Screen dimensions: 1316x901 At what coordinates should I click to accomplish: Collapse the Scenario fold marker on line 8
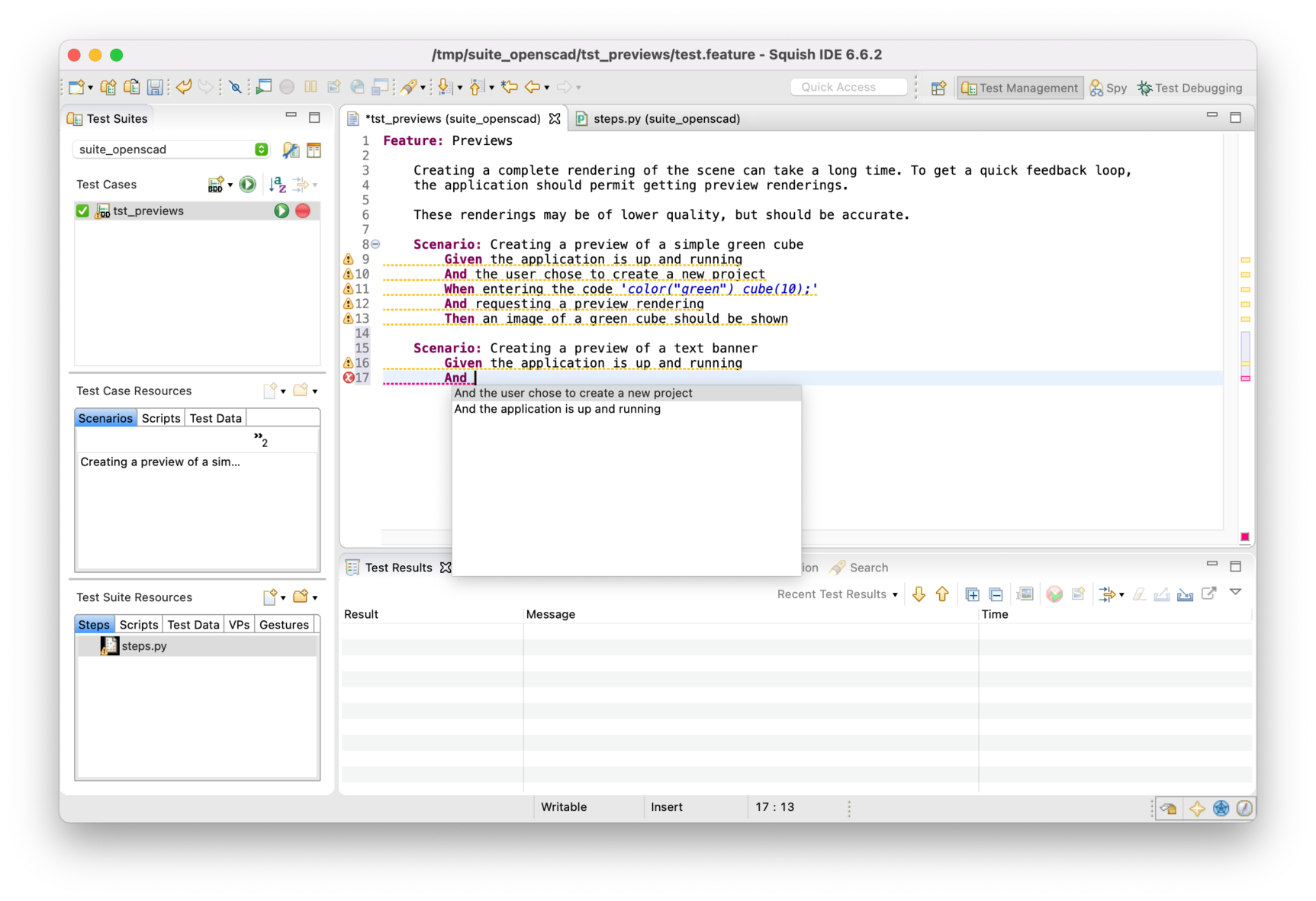pyautogui.click(x=375, y=244)
